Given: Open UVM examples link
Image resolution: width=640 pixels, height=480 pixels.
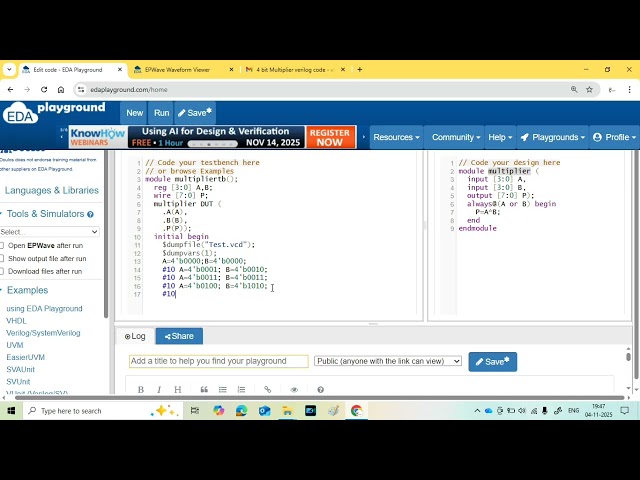Looking at the screenshot, I should coord(15,345).
